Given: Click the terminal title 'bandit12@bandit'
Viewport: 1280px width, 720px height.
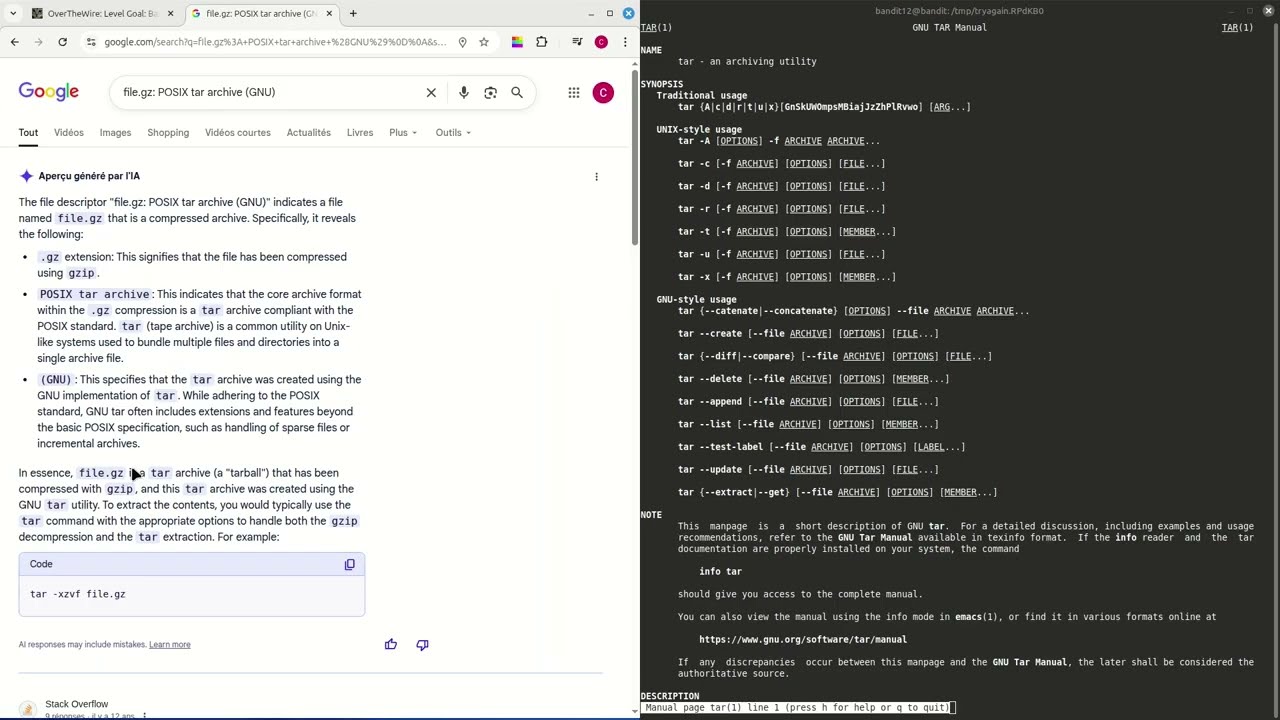Looking at the screenshot, I should (959, 11).
